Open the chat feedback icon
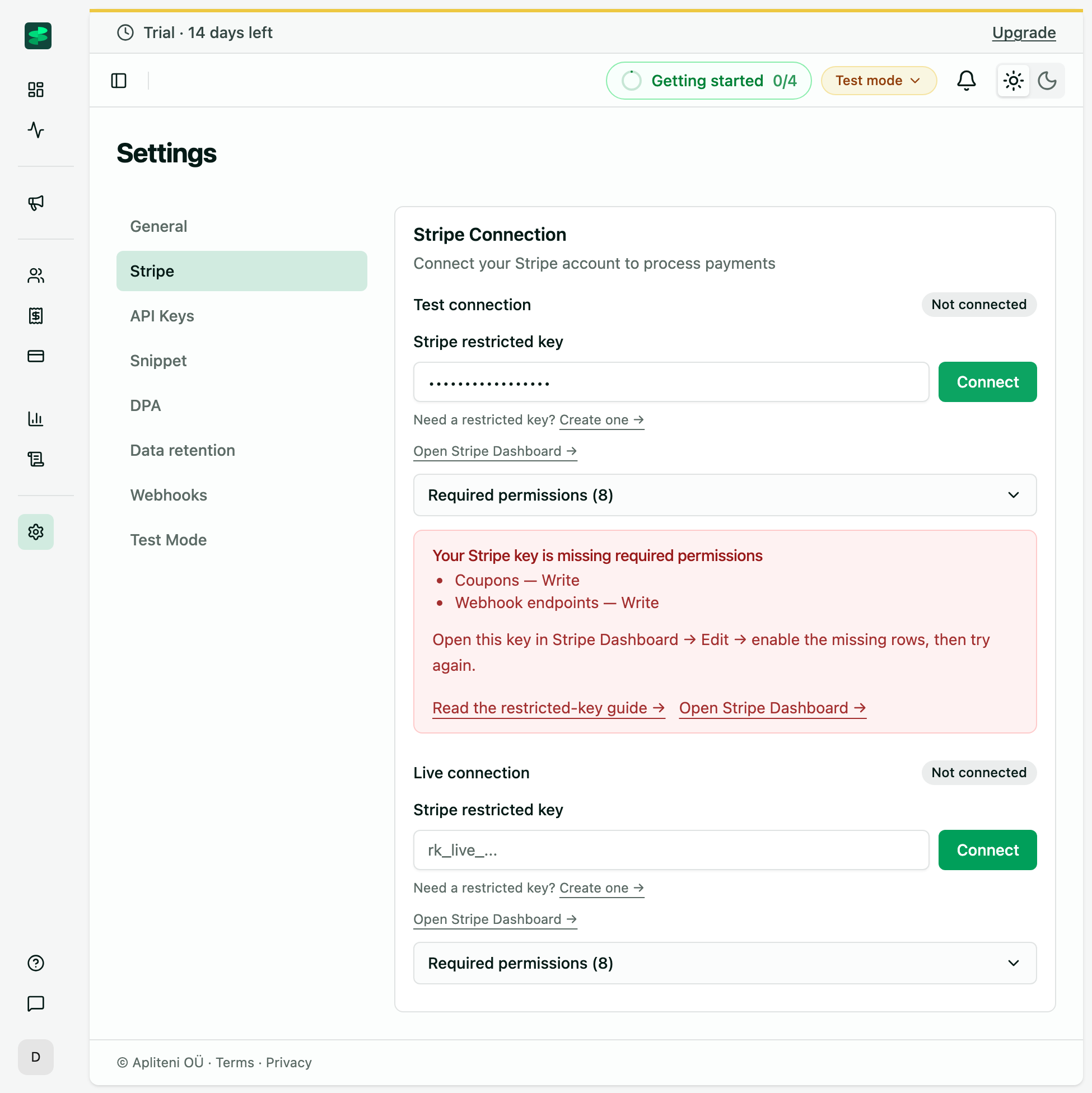The image size is (1092, 1093). pos(36,1003)
